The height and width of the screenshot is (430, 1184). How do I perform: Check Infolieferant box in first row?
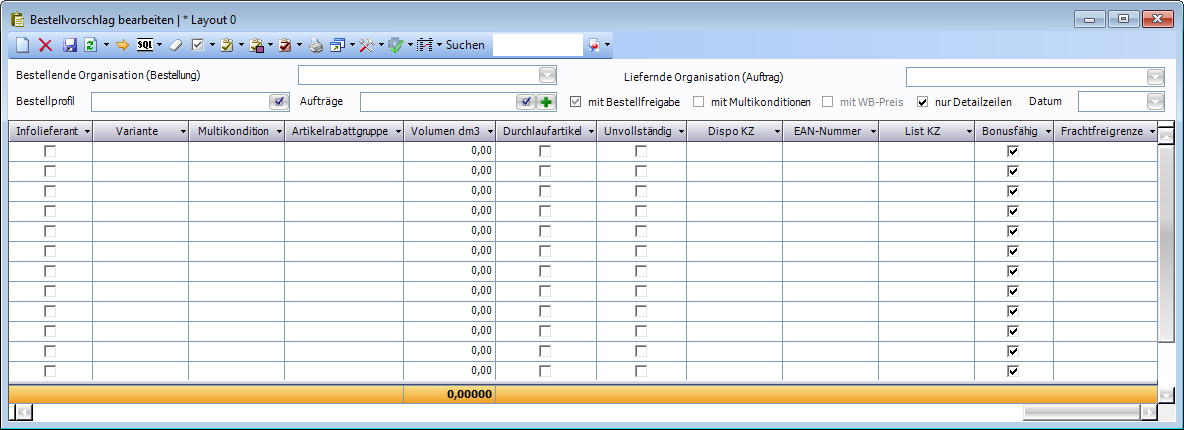50,150
